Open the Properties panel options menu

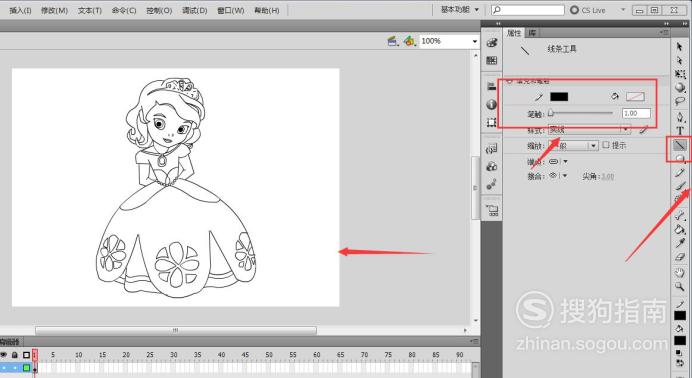664,32
